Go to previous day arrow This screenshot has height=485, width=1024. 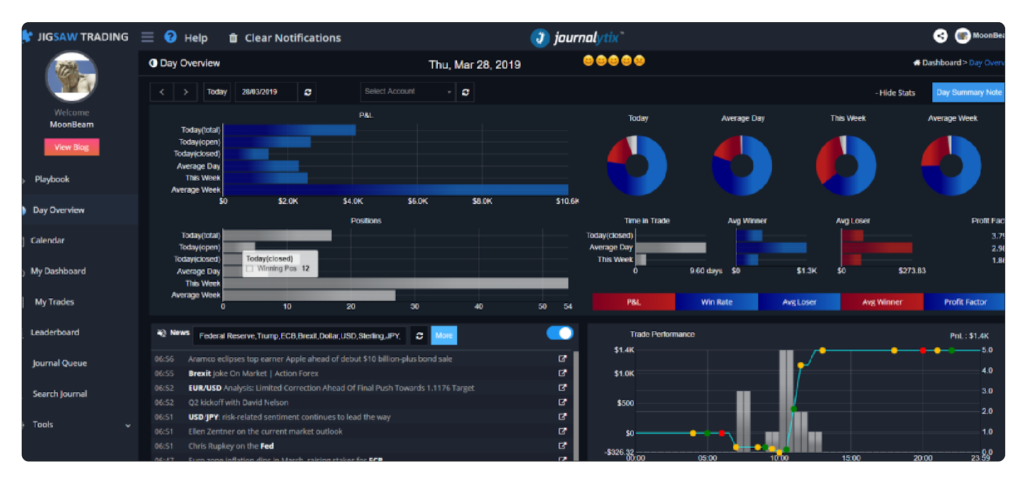pyautogui.click(x=162, y=91)
